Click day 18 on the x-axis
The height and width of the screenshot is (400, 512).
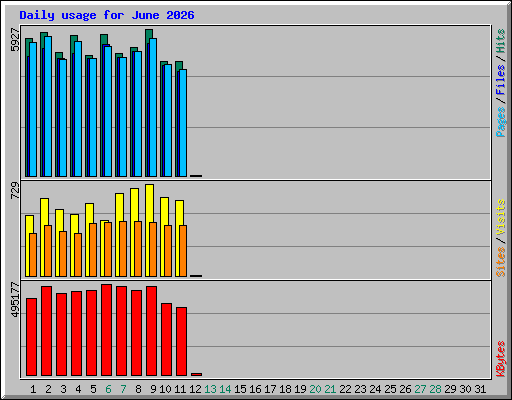point(285,389)
